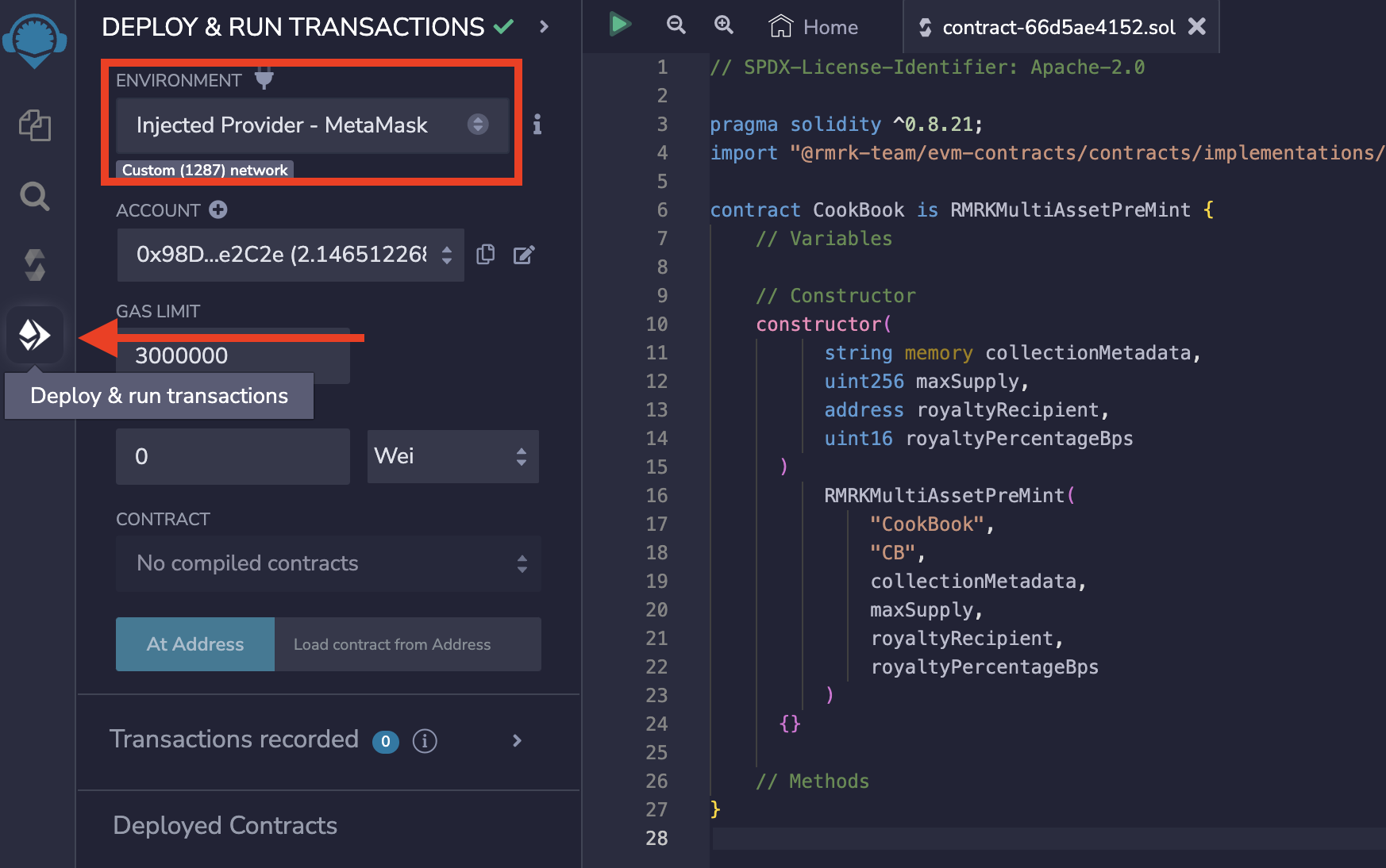Click the Remix logo icon
The width and height of the screenshot is (1386, 868).
pos(35,40)
